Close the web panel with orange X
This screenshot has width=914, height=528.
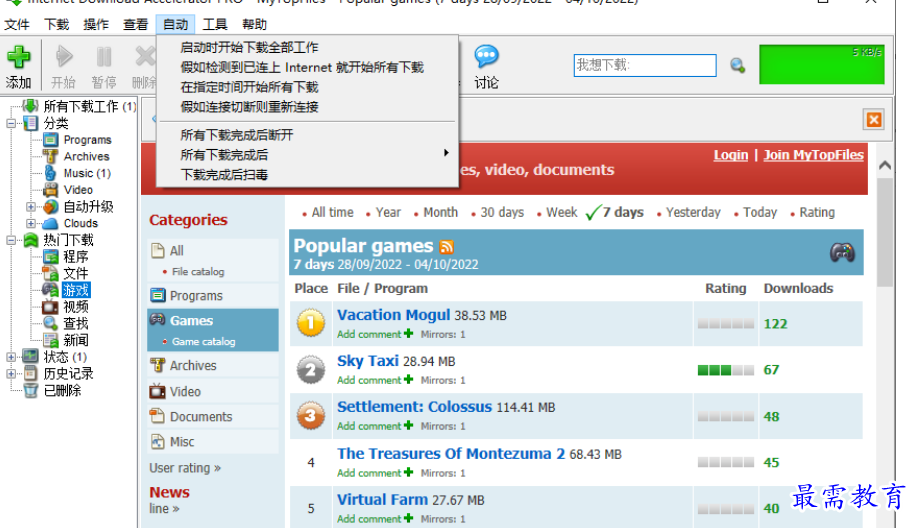pos(874,120)
